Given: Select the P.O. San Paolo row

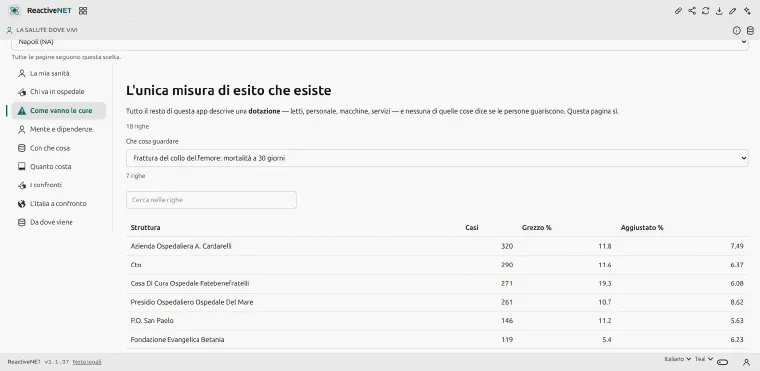Looking at the screenshot, I should pyautogui.click(x=437, y=321).
